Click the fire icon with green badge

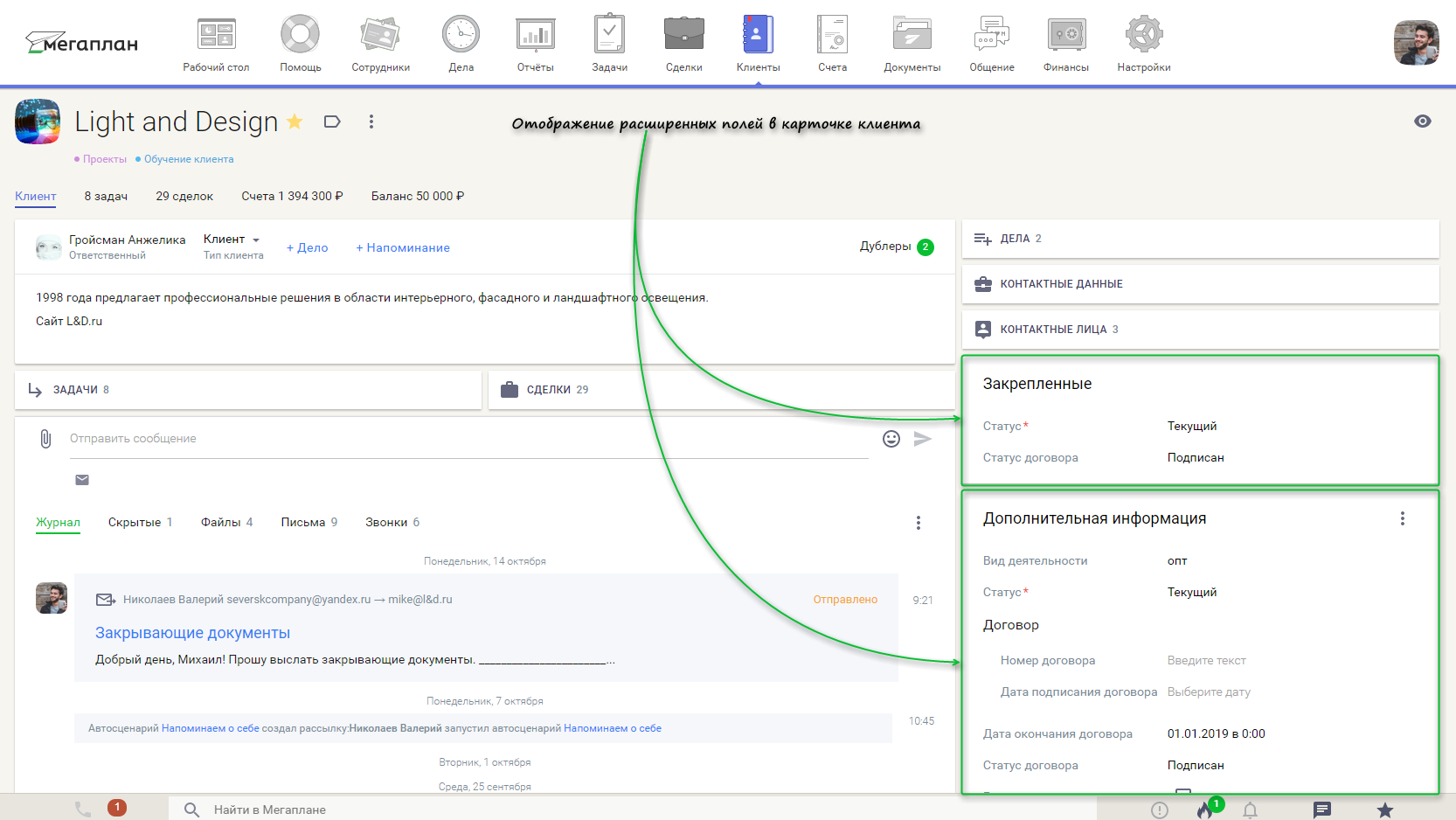coord(1205,810)
